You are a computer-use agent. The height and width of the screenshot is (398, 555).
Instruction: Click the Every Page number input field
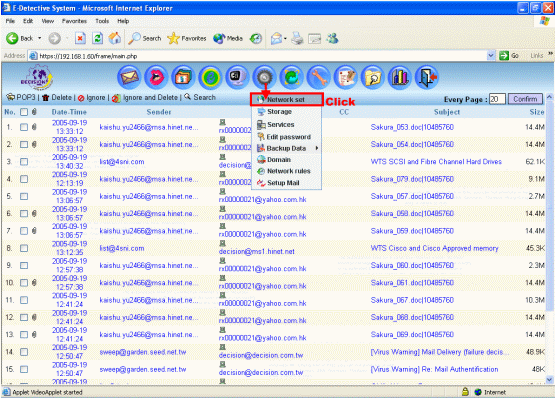pyautogui.click(x=497, y=99)
